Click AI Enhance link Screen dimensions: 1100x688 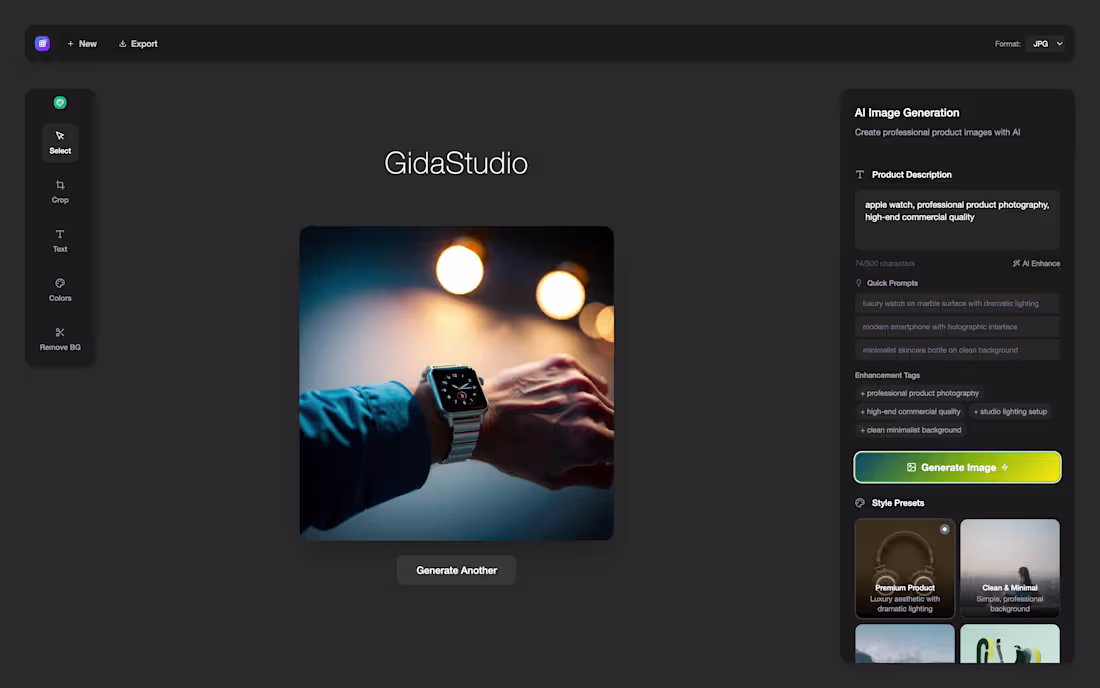1036,264
